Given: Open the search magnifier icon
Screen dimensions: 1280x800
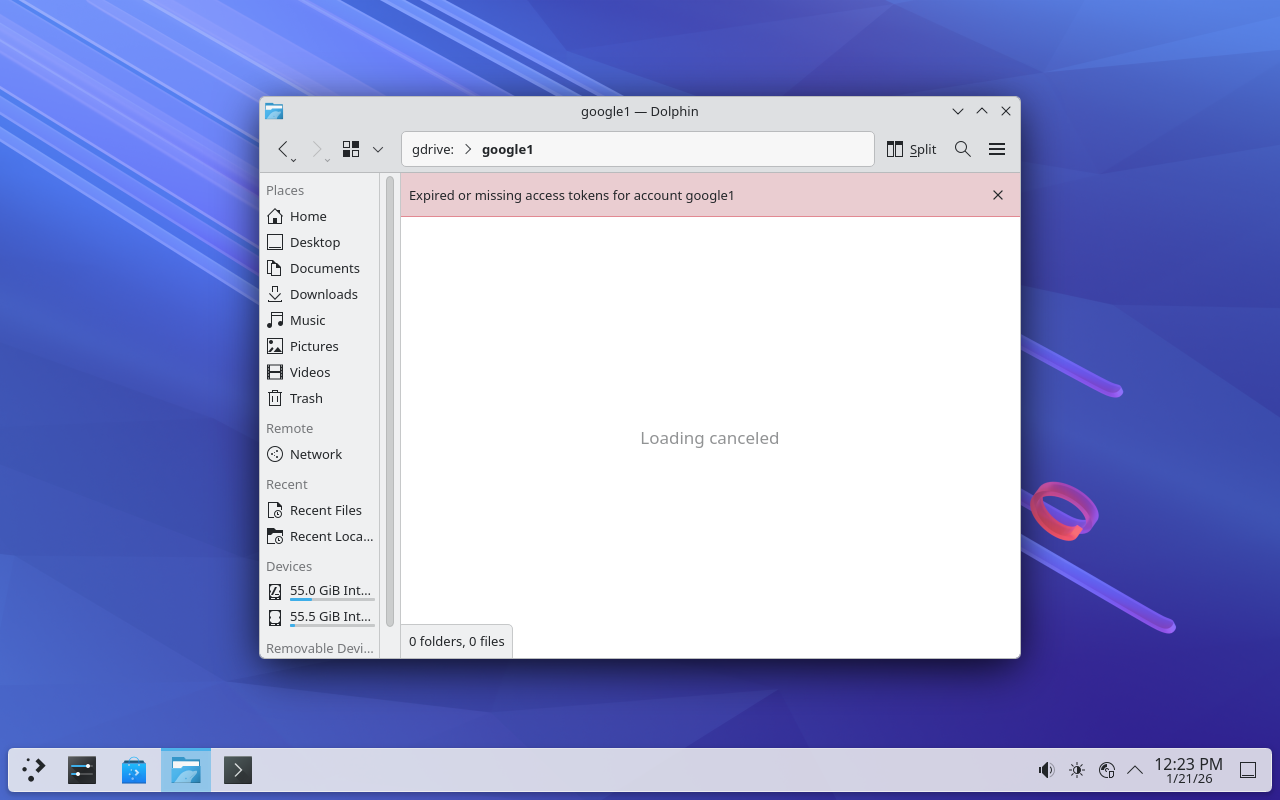Looking at the screenshot, I should pyautogui.click(x=962, y=149).
